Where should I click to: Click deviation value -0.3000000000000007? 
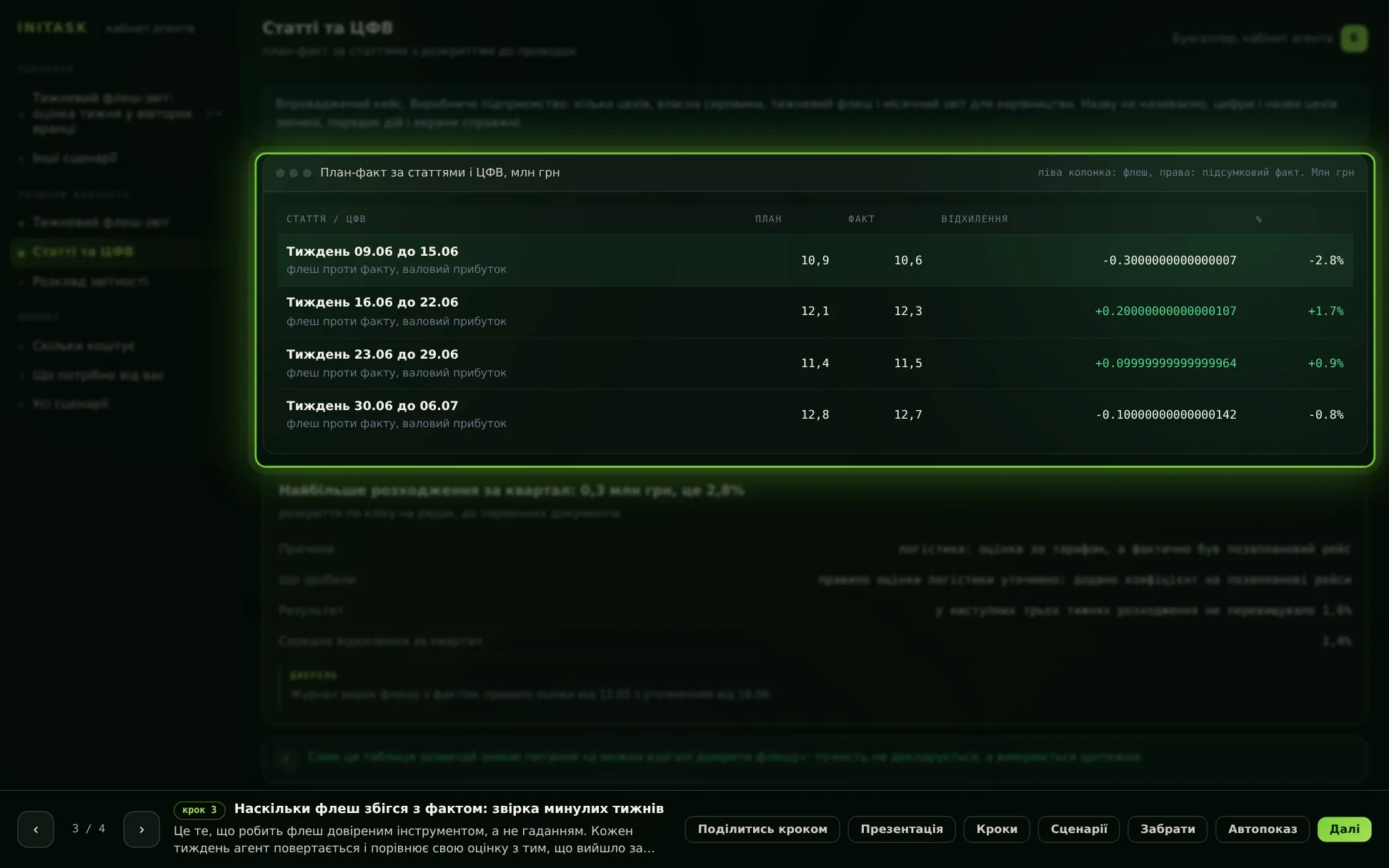[1170, 261]
